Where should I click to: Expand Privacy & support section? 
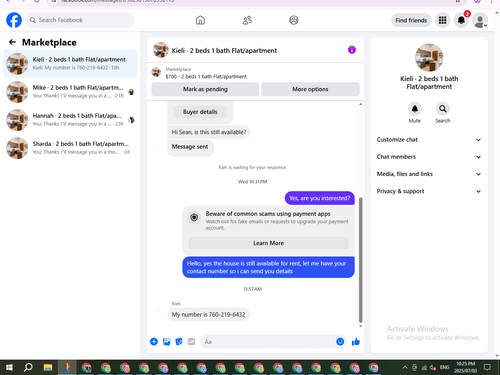click(x=429, y=191)
